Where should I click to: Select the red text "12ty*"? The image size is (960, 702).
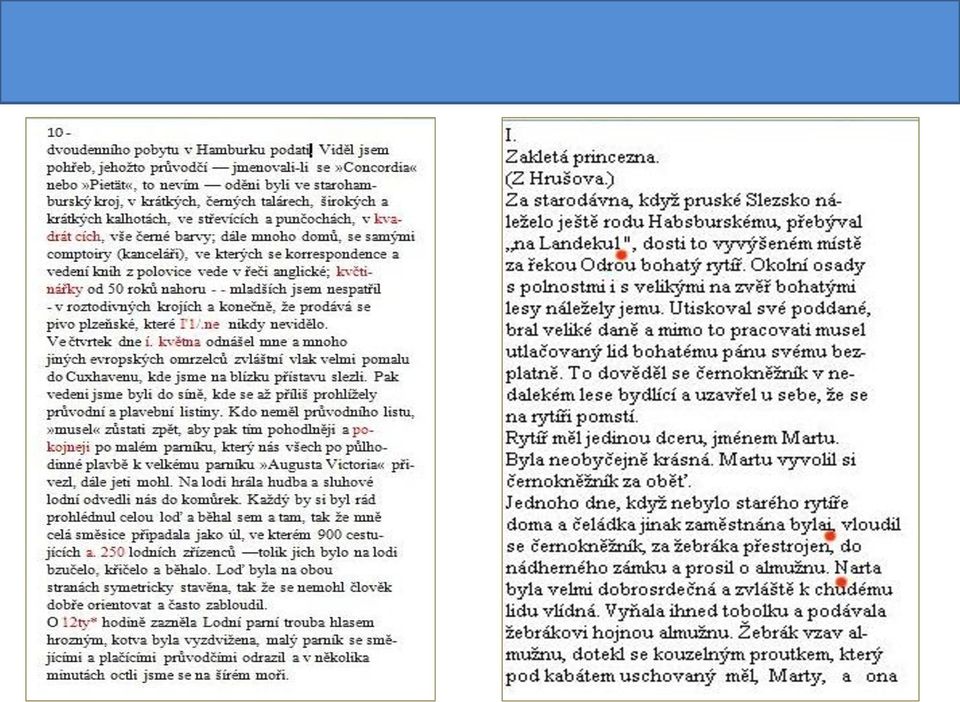click(x=80, y=623)
